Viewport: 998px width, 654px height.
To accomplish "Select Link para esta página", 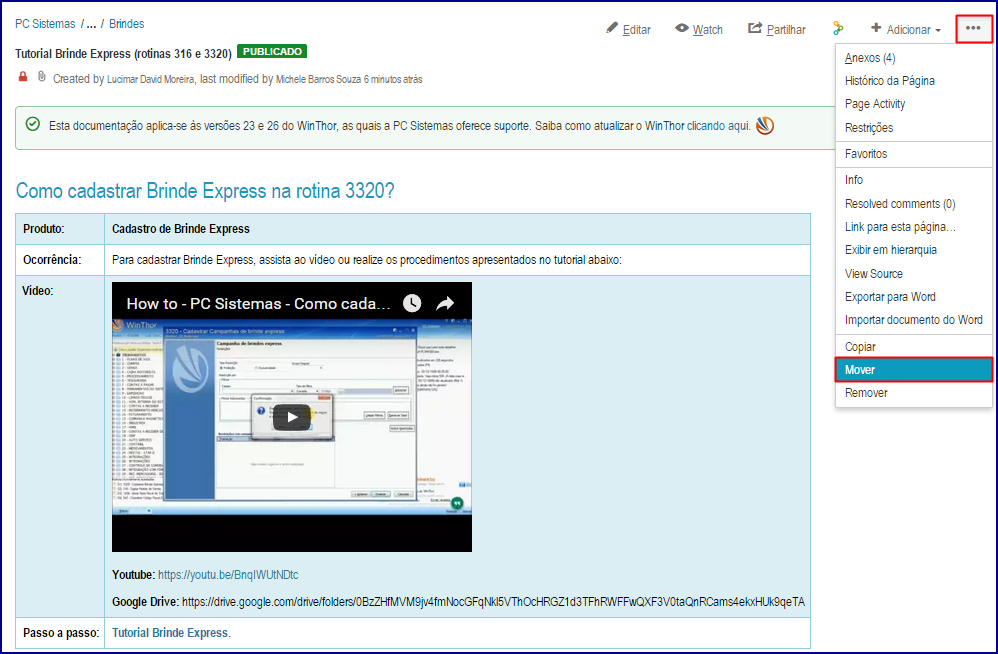I will click(x=913, y=227).
